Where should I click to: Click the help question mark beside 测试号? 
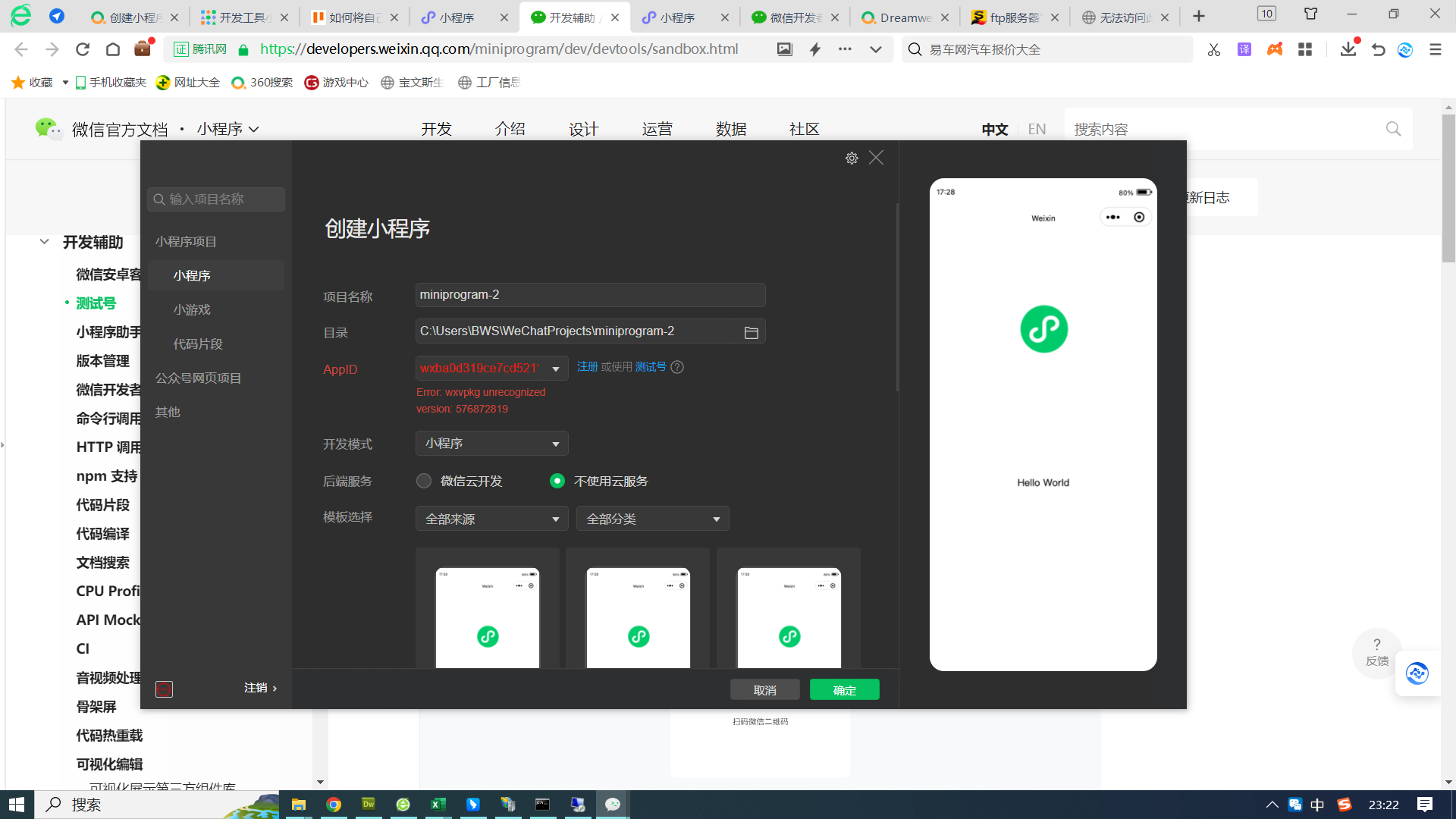coord(677,367)
